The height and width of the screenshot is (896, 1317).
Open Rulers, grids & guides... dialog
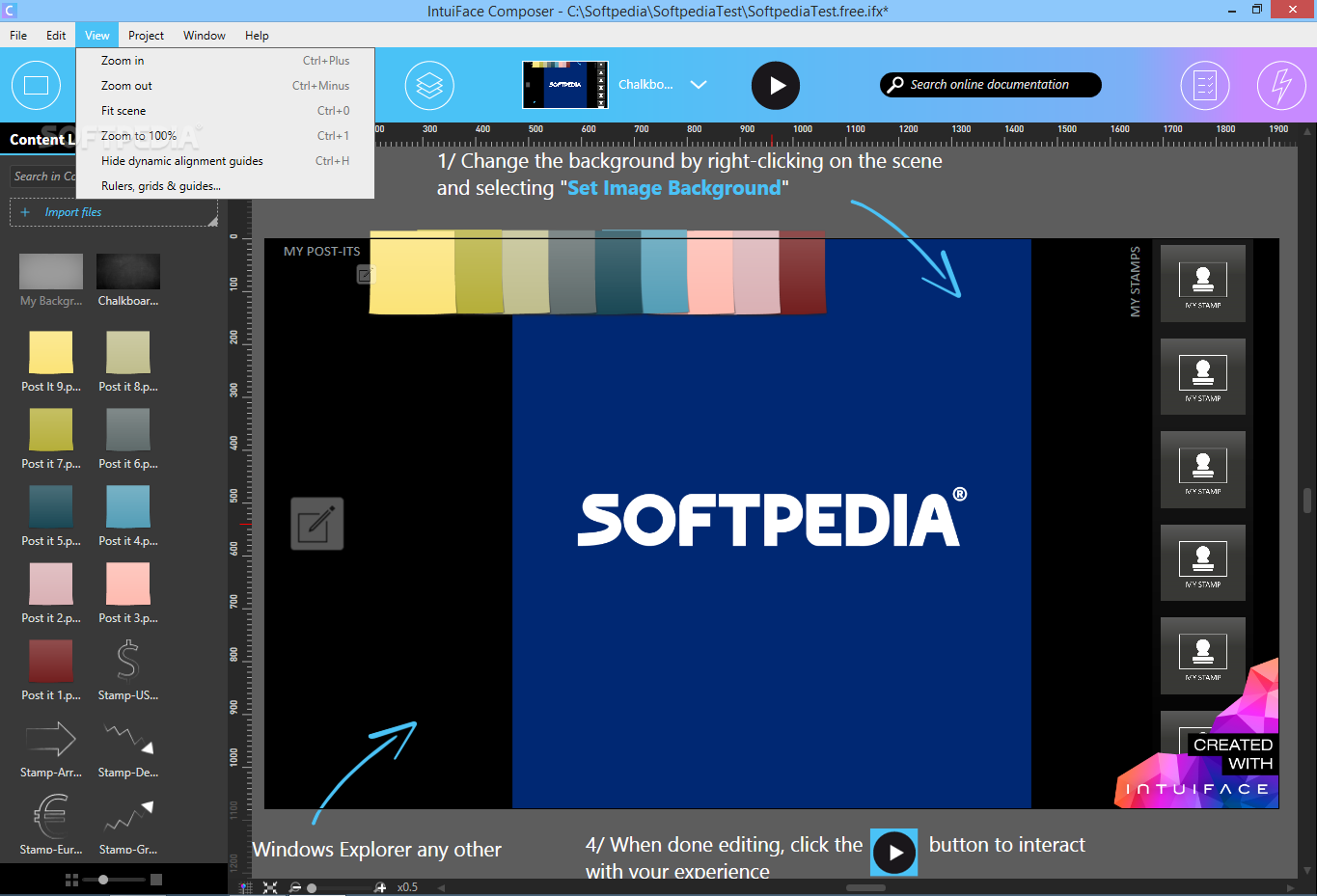point(225,186)
